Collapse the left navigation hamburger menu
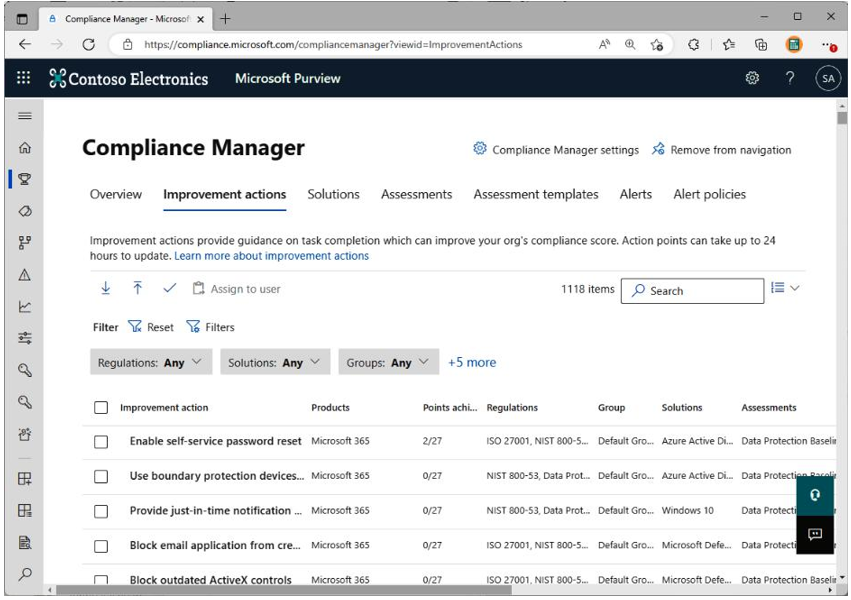The width and height of the screenshot is (851, 600). point(24,116)
